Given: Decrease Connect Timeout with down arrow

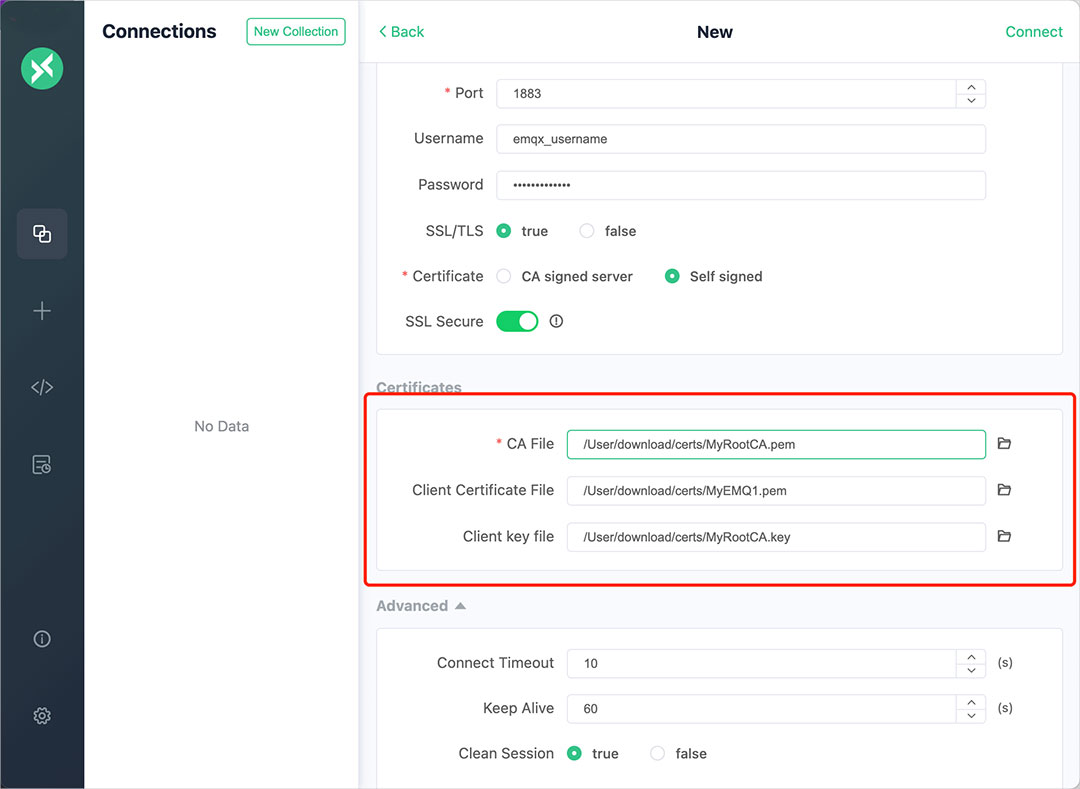Looking at the screenshot, I should coord(971,670).
